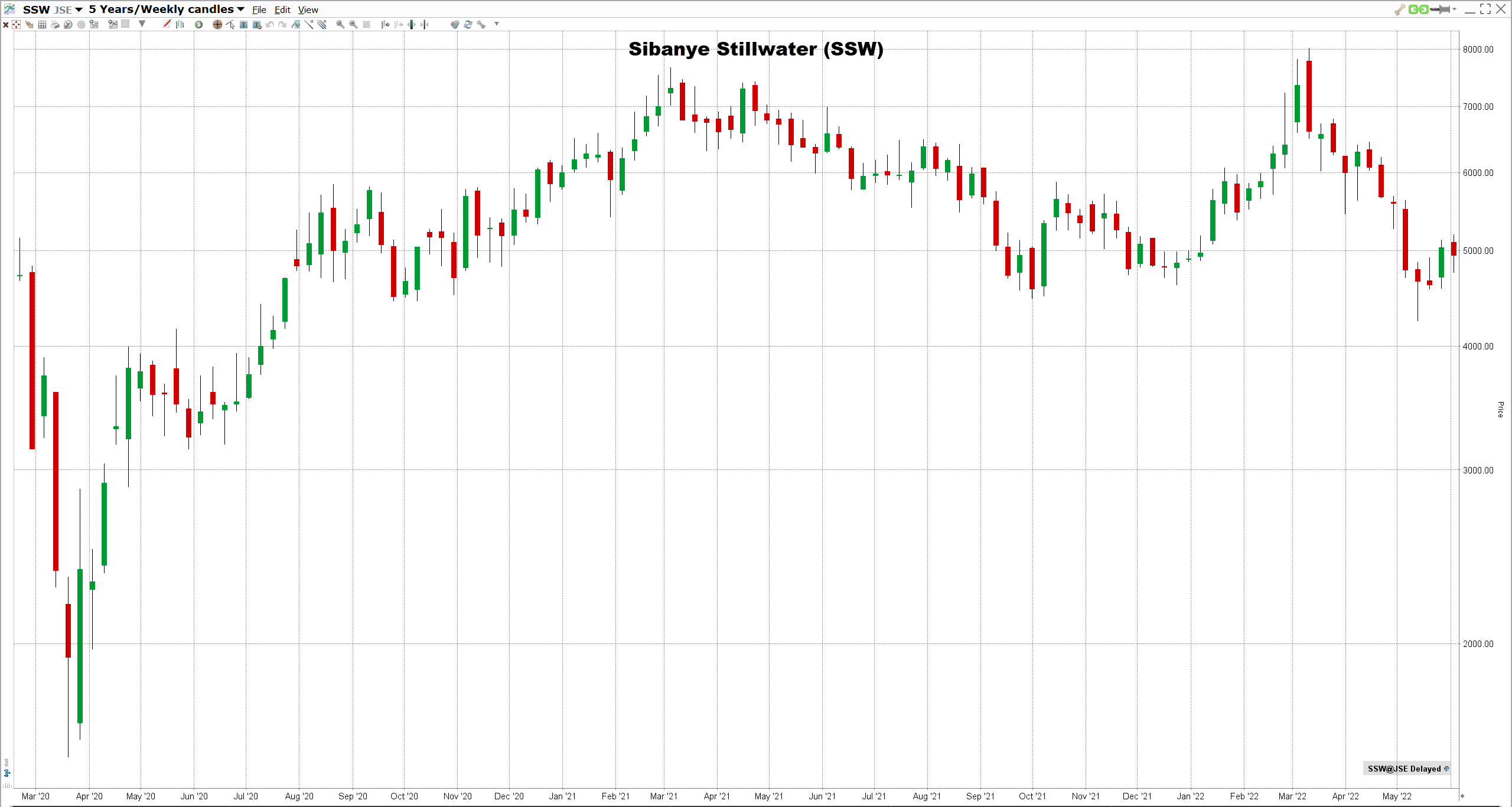The image size is (1512, 807).
Task: Click the Sibanye Stillwater (SSW) chart title
Action: pyautogui.click(x=755, y=49)
